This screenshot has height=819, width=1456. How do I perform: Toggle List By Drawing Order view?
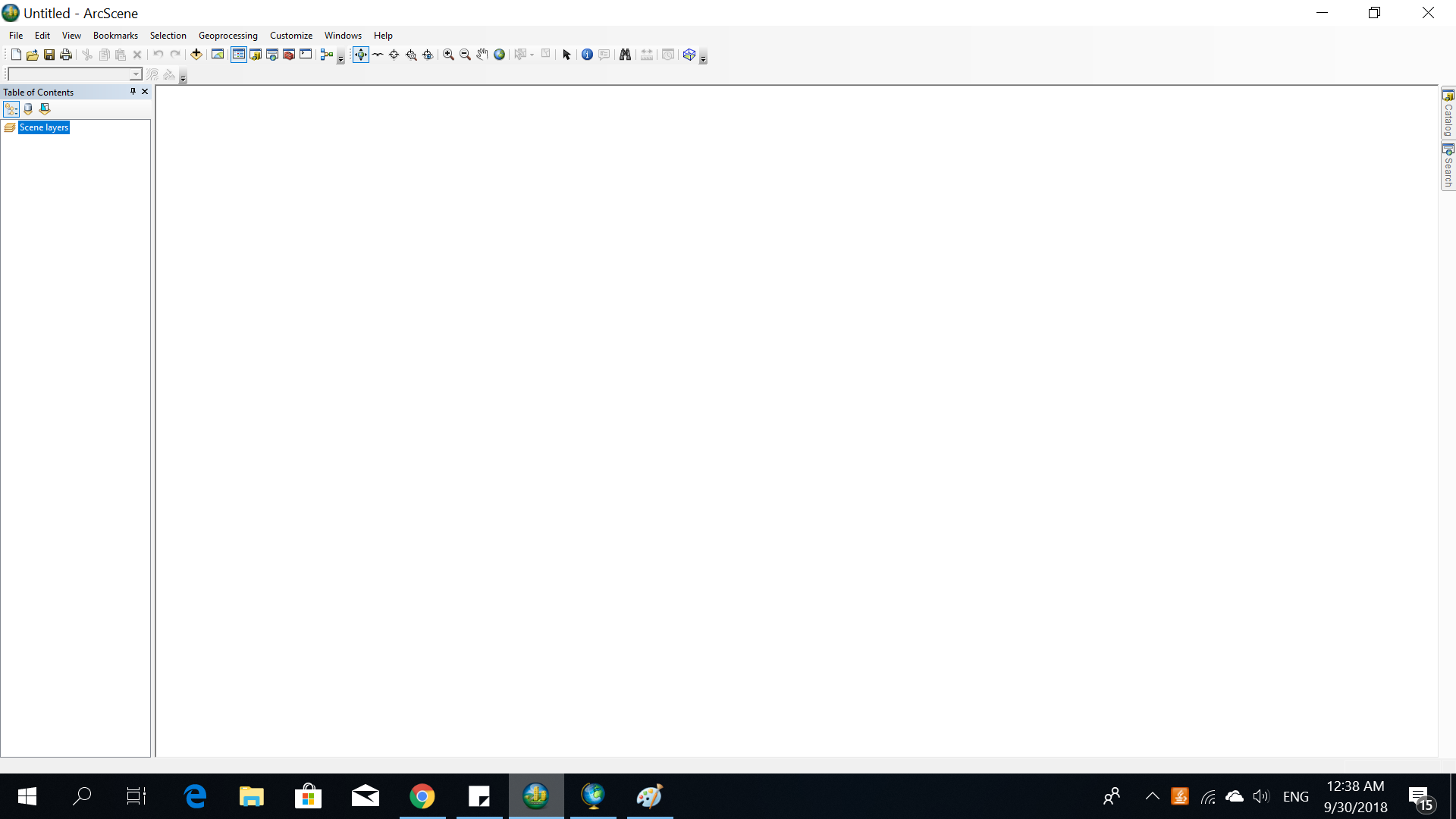tap(11, 109)
